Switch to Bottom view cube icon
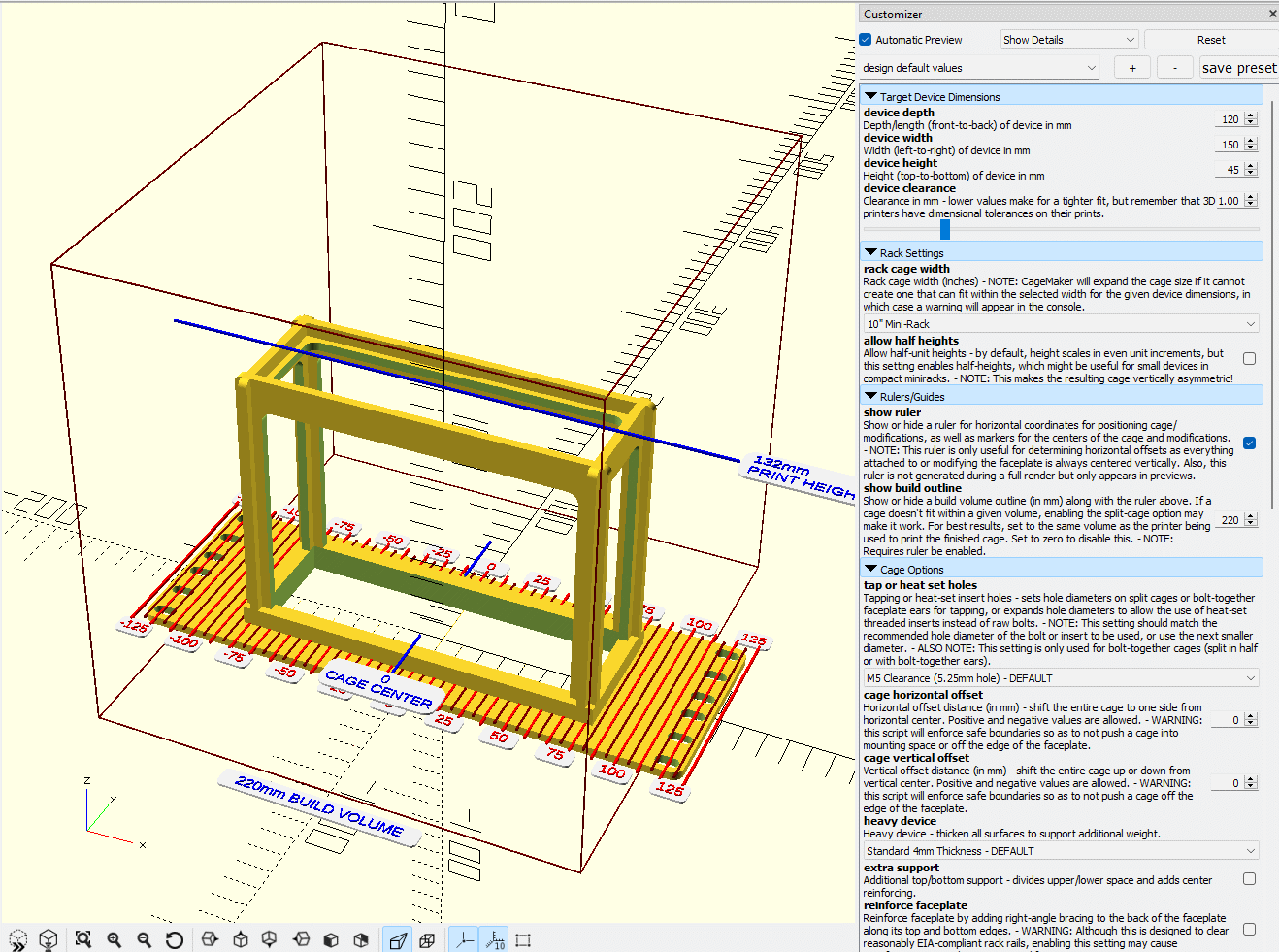This screenshot has height=952, width=1279. [270, 939]
